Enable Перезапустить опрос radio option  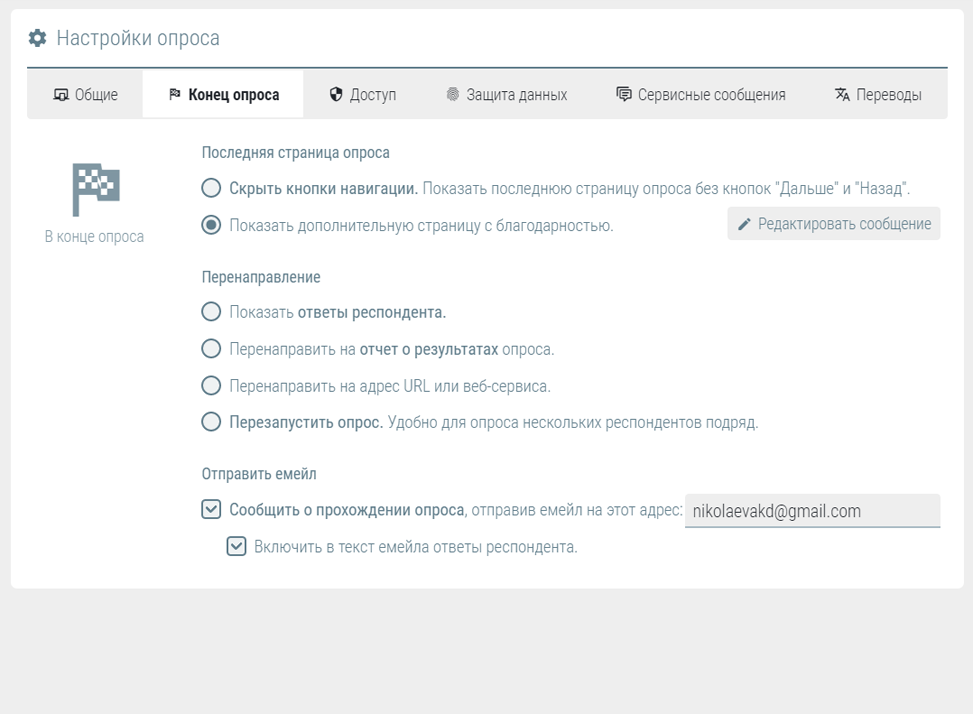(211, 422)
